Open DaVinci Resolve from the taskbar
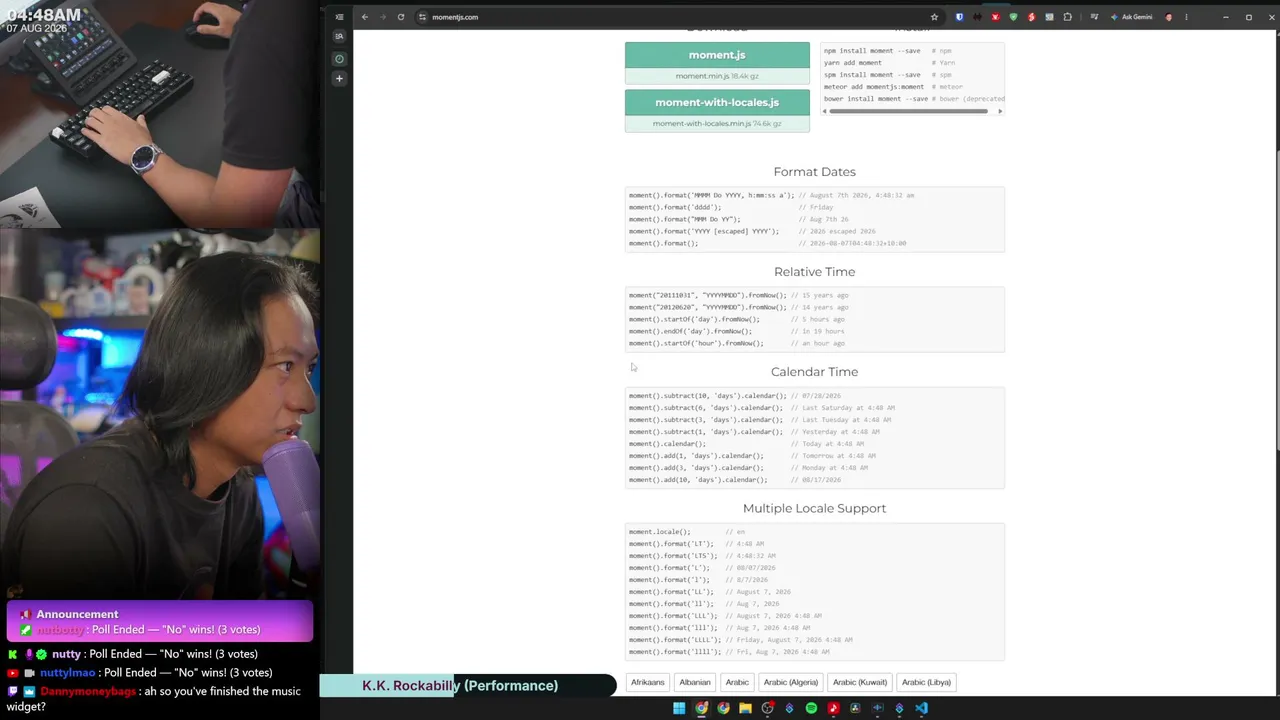Screen dimensions: 1280x720 click(855, 708)
